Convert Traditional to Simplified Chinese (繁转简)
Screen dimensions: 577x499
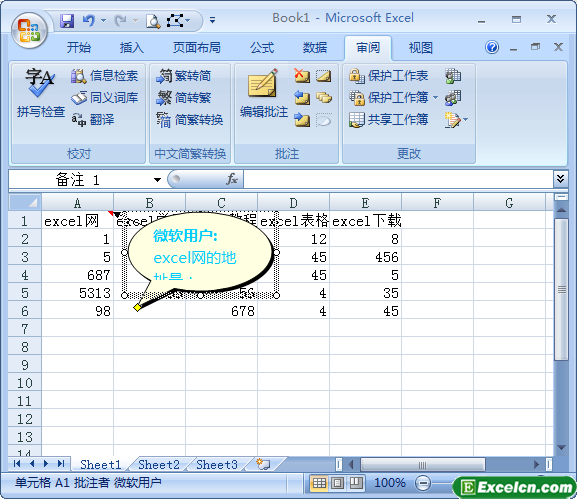click(183, 76)
